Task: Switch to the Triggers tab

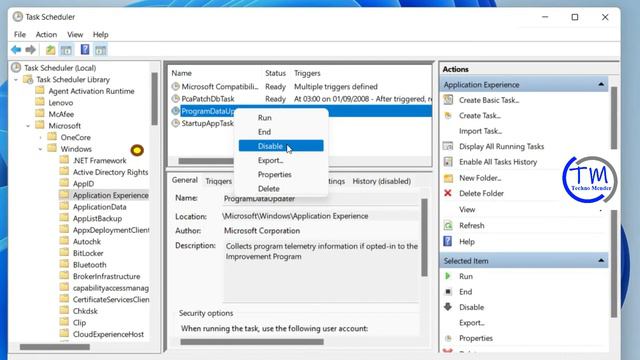Action: 218,181
